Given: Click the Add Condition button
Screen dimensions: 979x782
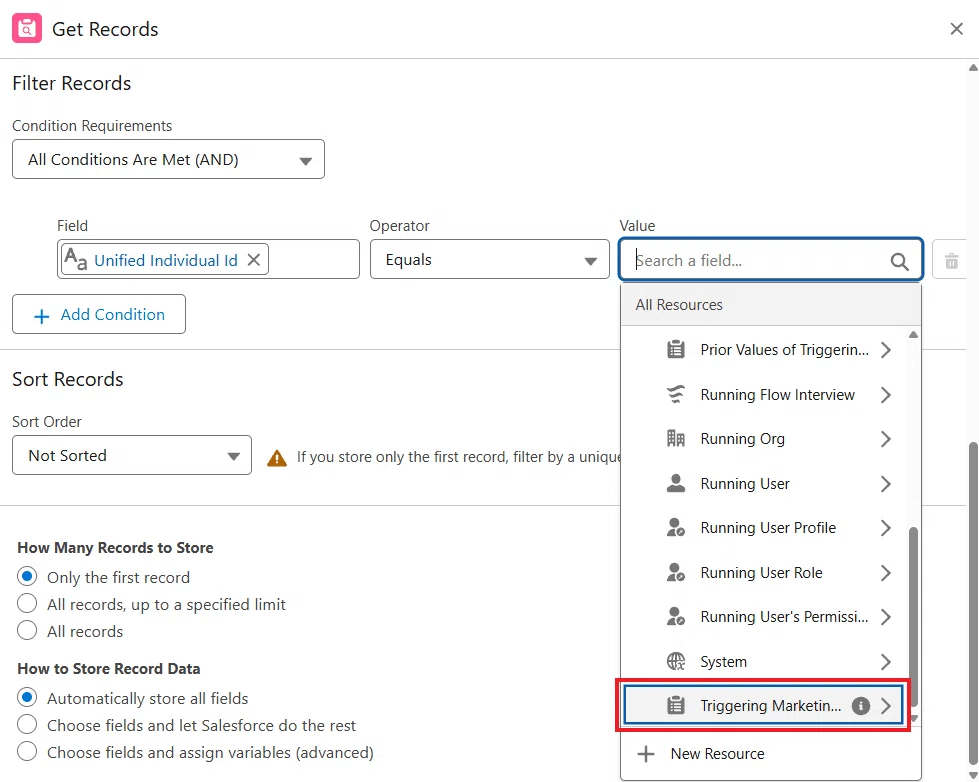Looking at the screenshot, I should point(99,314).
